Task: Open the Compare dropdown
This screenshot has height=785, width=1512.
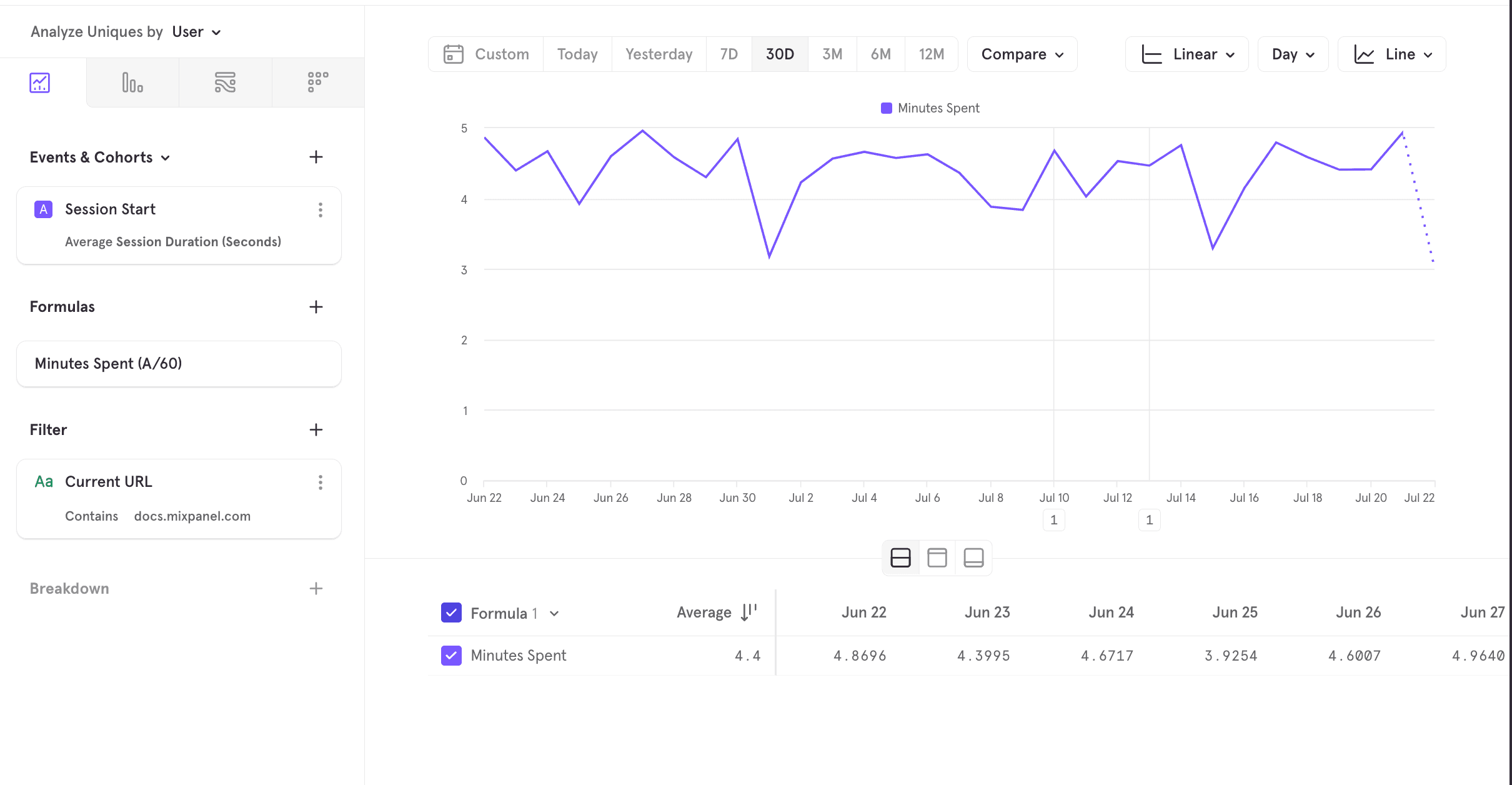Action: (x=1021, y=54)
